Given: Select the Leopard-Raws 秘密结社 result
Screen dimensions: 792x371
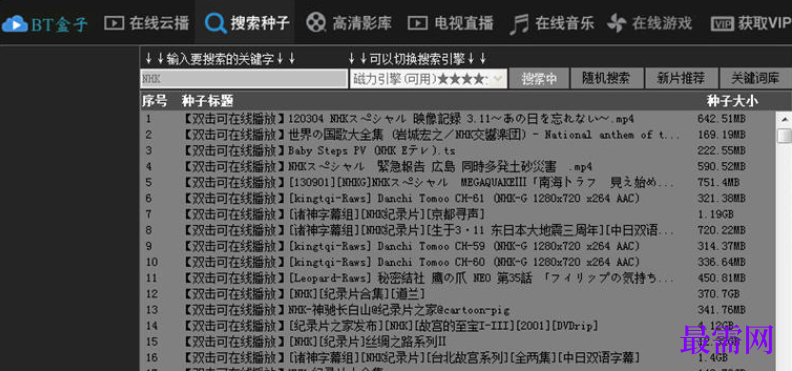Looking at the screenshot, I should (x=458, y=278).
